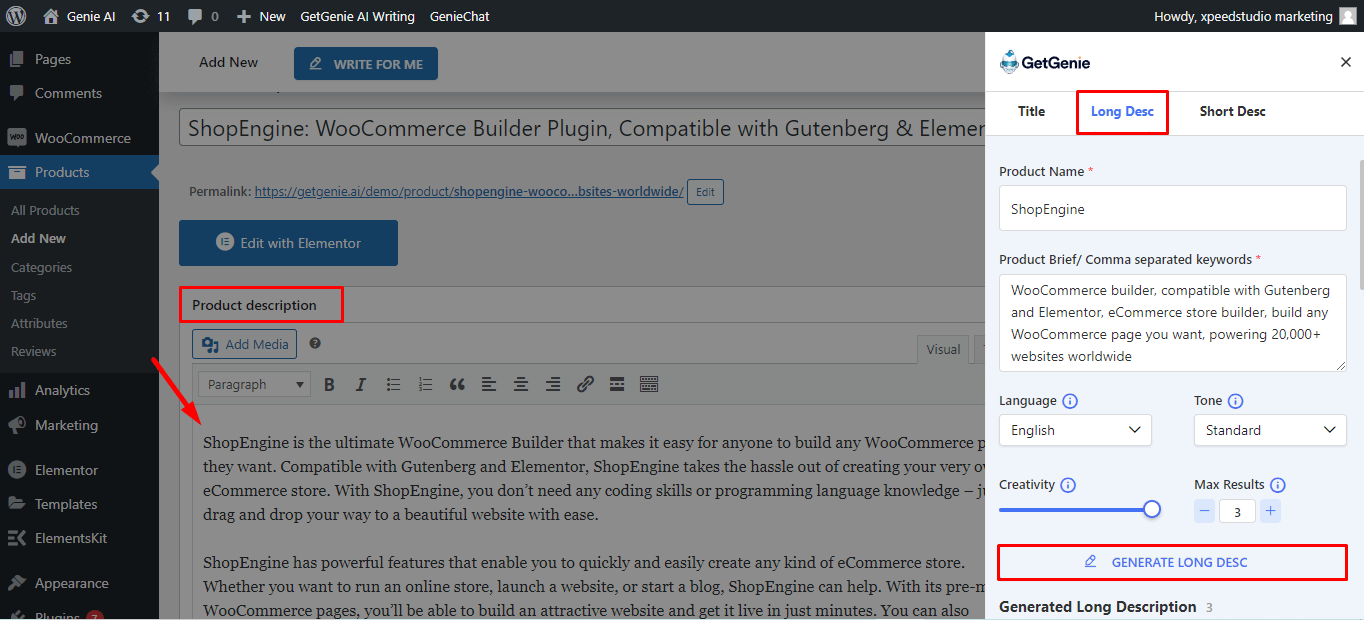
Task: Click the Language info icon
Action: [x=1069, y=401]
